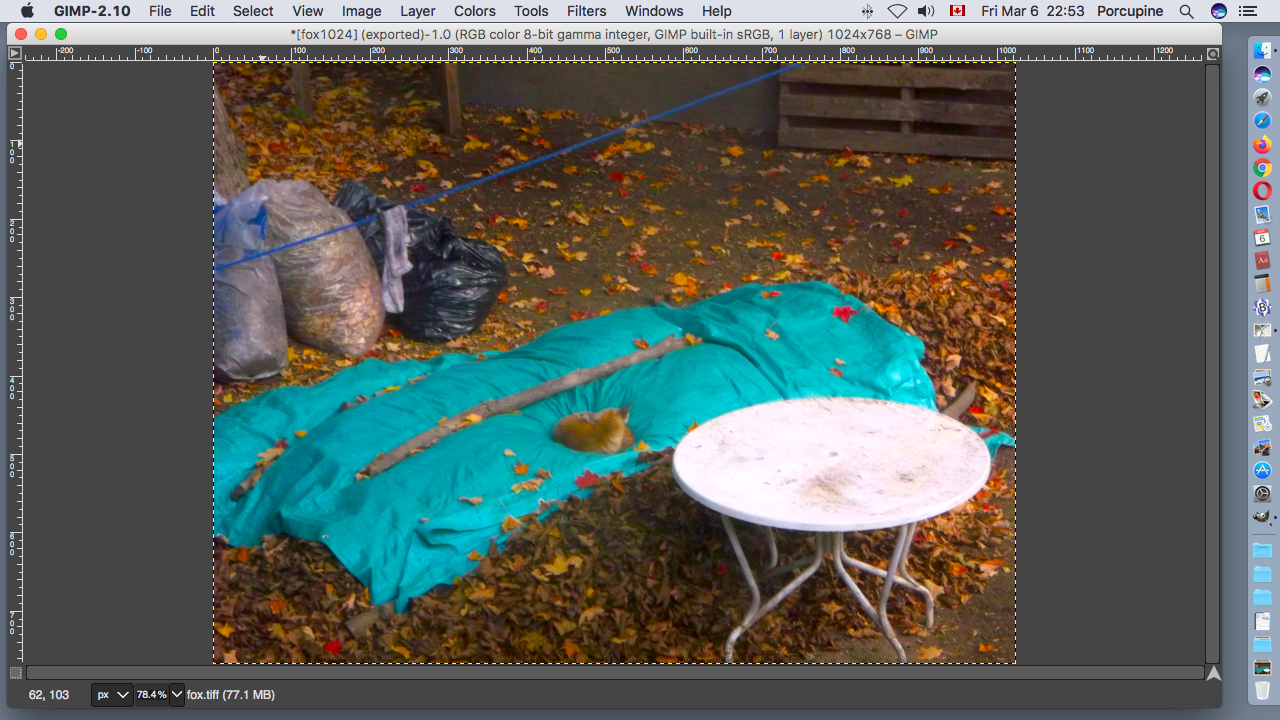1280x720 pixels.
Task: Open the Apple menu
Action: click(27, 11)
